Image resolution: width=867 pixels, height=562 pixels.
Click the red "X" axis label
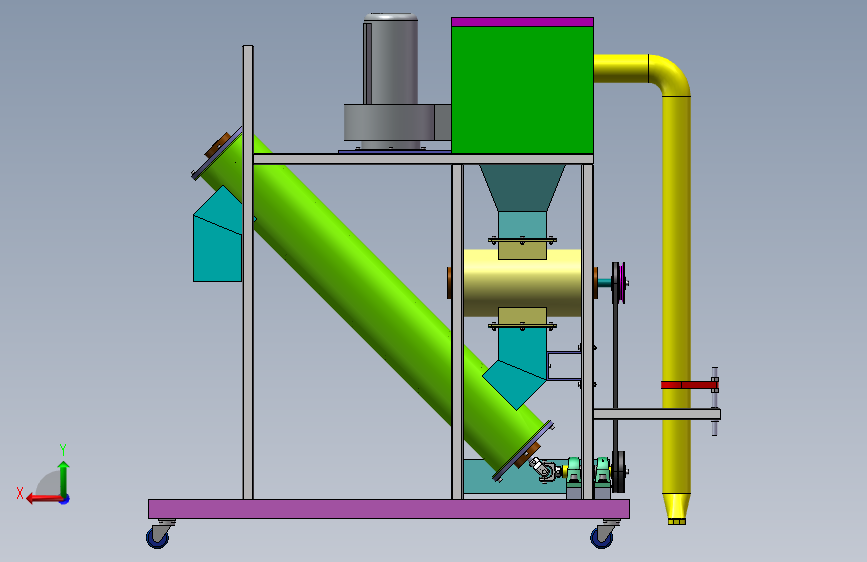click(x=20, y=493)
